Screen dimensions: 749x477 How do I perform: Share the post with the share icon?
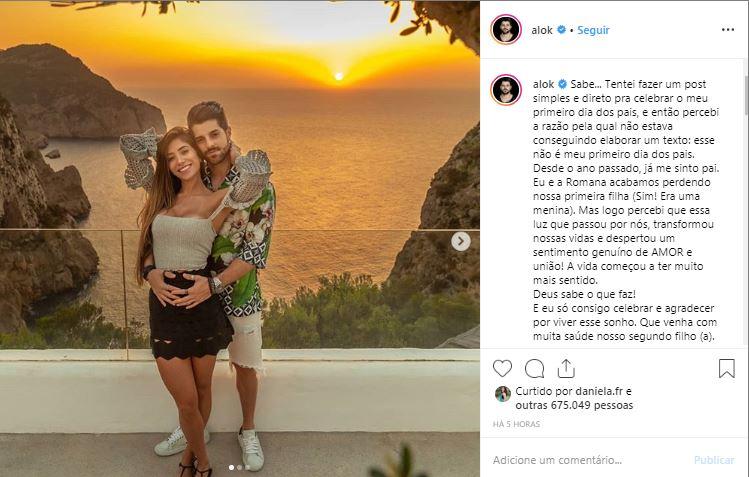tap(566, 368)
